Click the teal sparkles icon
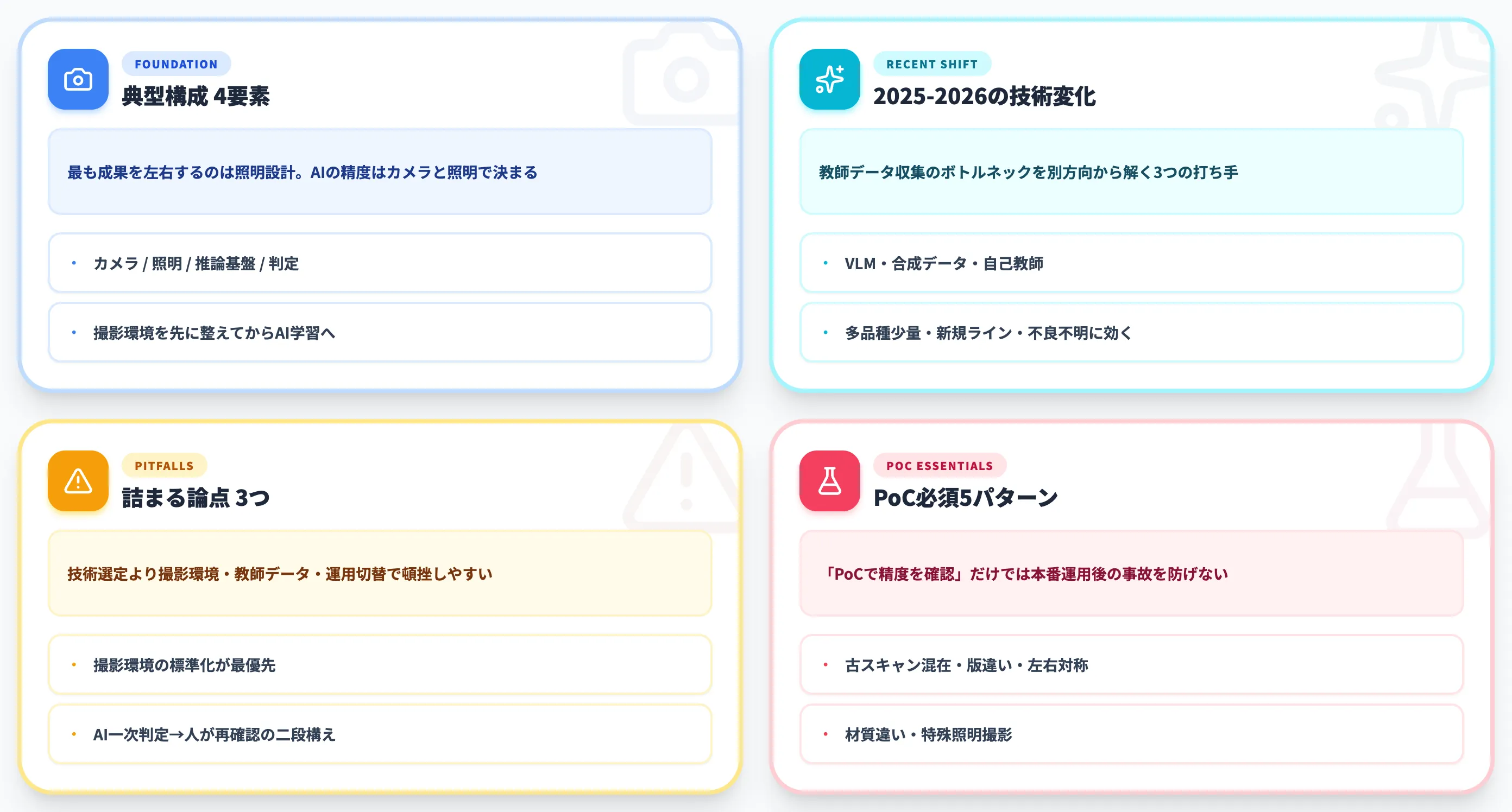 click(829, 79)
